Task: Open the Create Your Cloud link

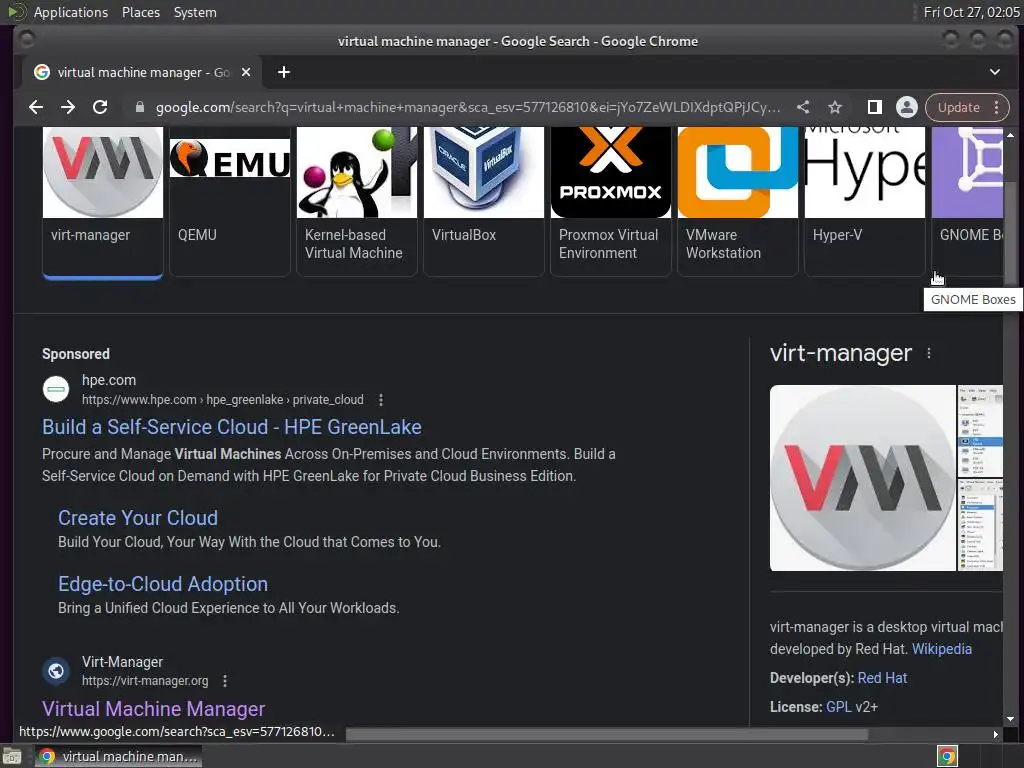Action: (138, 518)
